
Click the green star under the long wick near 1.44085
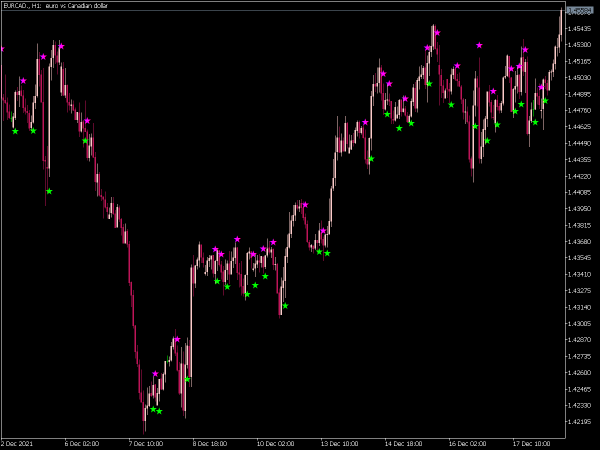point(49,191)
